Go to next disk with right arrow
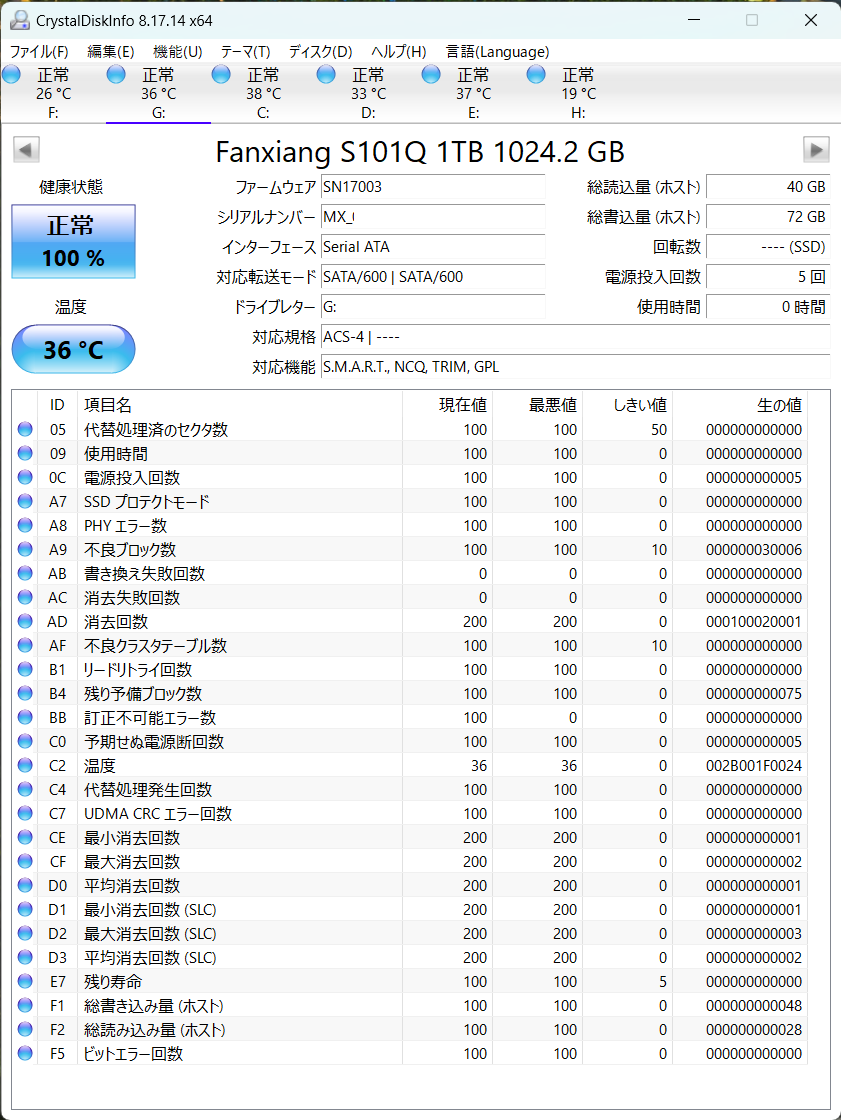 [x=816, y=150]
